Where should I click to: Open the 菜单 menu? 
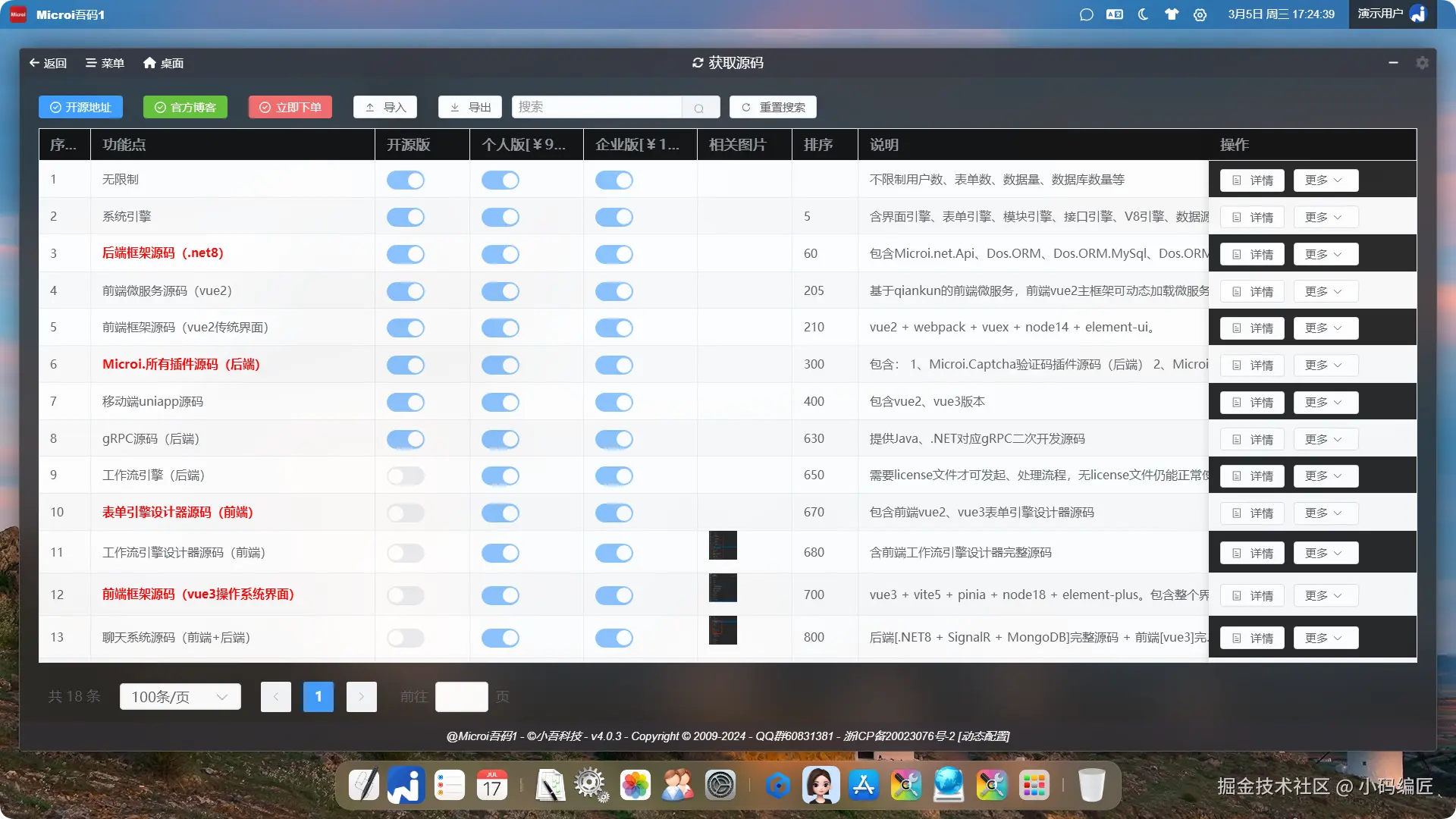coord(105,63)
